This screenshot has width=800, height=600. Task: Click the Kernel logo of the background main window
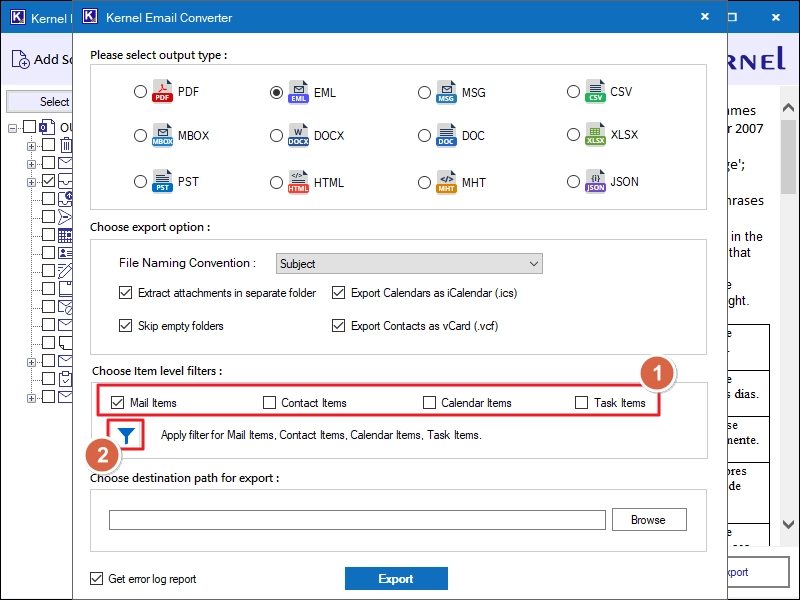[18, 17]
